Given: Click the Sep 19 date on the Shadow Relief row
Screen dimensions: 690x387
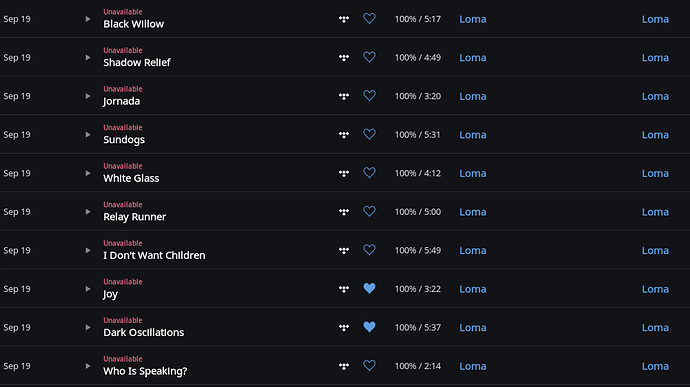Looking at the screenshot, I should point(17,58).
